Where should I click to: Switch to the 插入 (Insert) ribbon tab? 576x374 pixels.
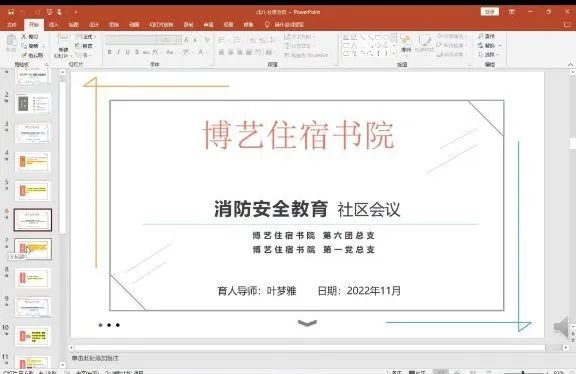click(x=54, y=25)
